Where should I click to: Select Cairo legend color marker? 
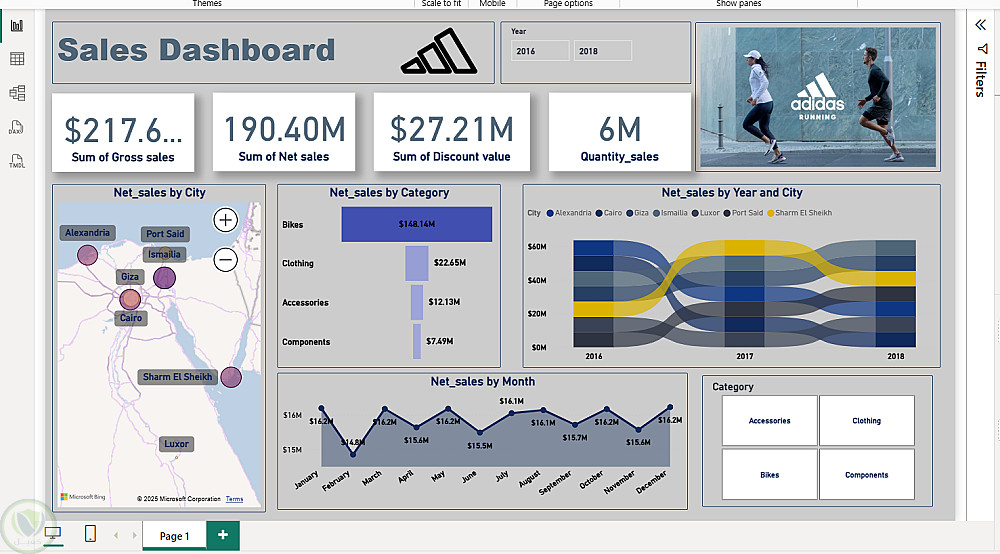click(x=599, y=213)
